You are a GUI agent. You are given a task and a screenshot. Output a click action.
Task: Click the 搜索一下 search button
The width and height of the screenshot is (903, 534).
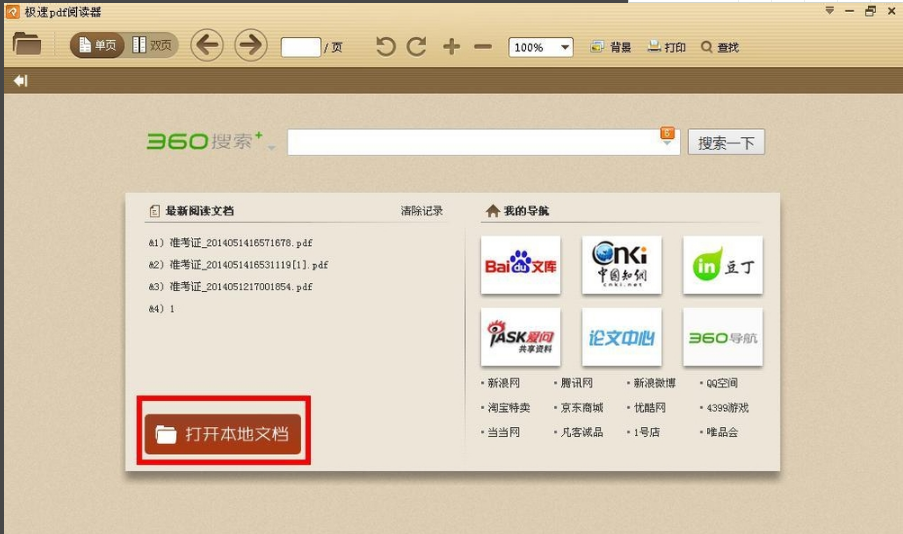click(726, 142)
